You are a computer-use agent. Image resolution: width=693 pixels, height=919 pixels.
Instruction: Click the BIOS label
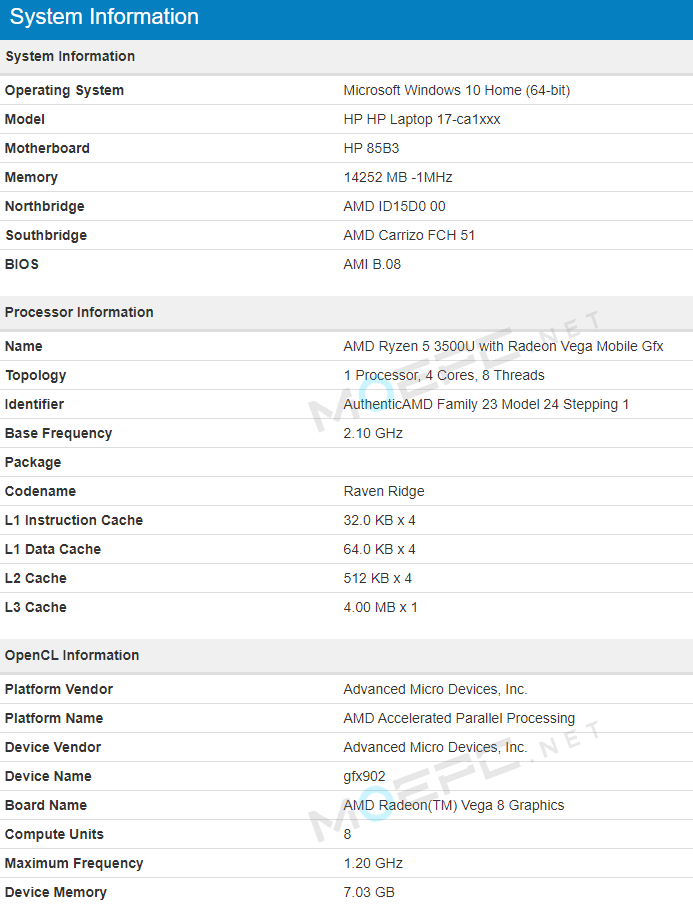(22, 264)
